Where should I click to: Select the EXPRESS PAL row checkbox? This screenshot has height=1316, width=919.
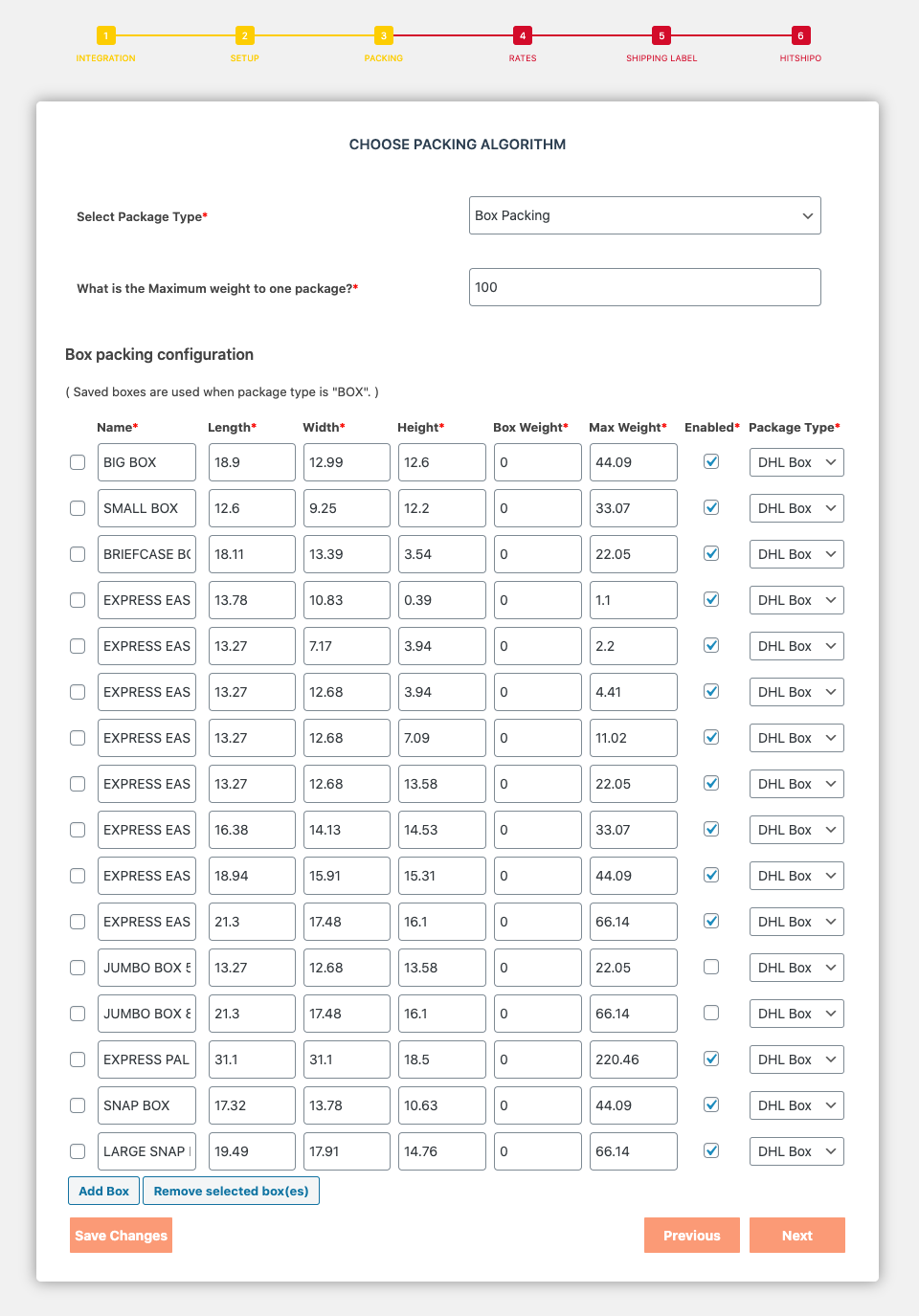(x=78, y=1059)
